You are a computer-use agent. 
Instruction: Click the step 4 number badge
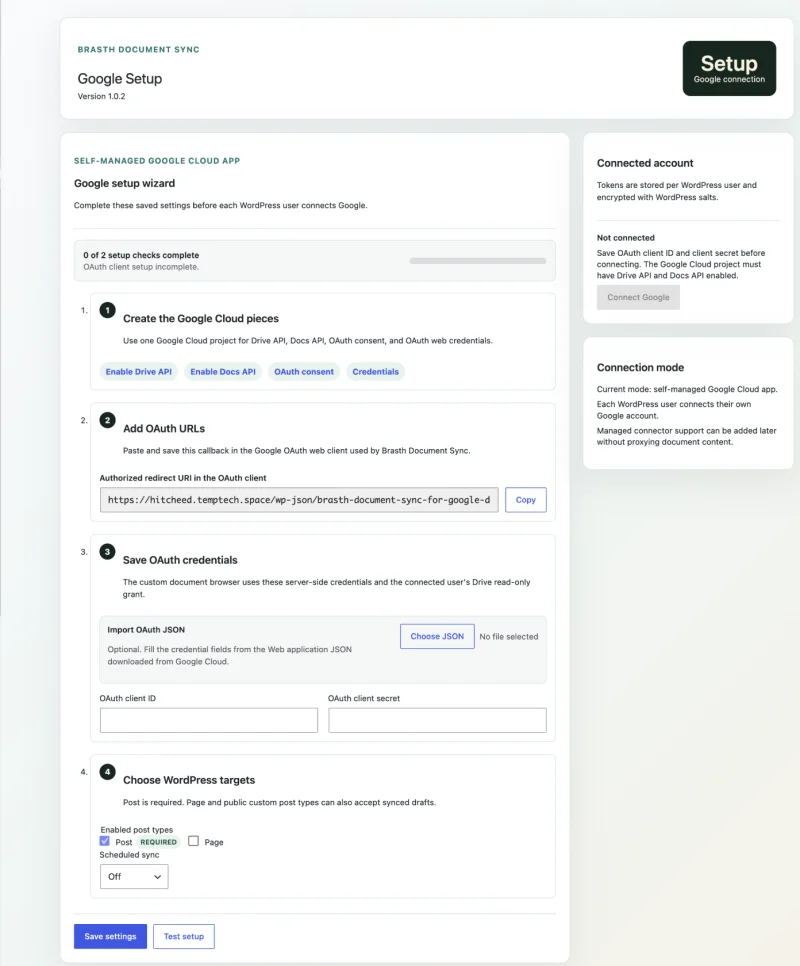point(108,771)
